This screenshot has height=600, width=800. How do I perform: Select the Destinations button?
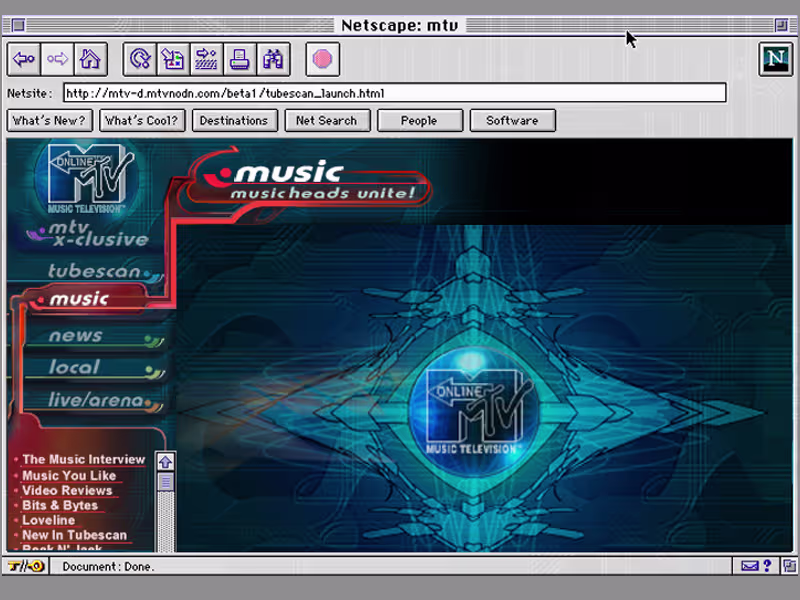point(234,120)
